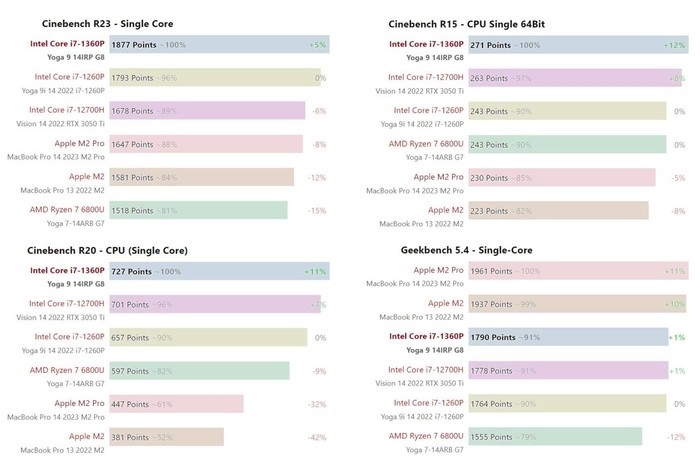Click Apple M2 label with 223 Points

pos(445,210)
